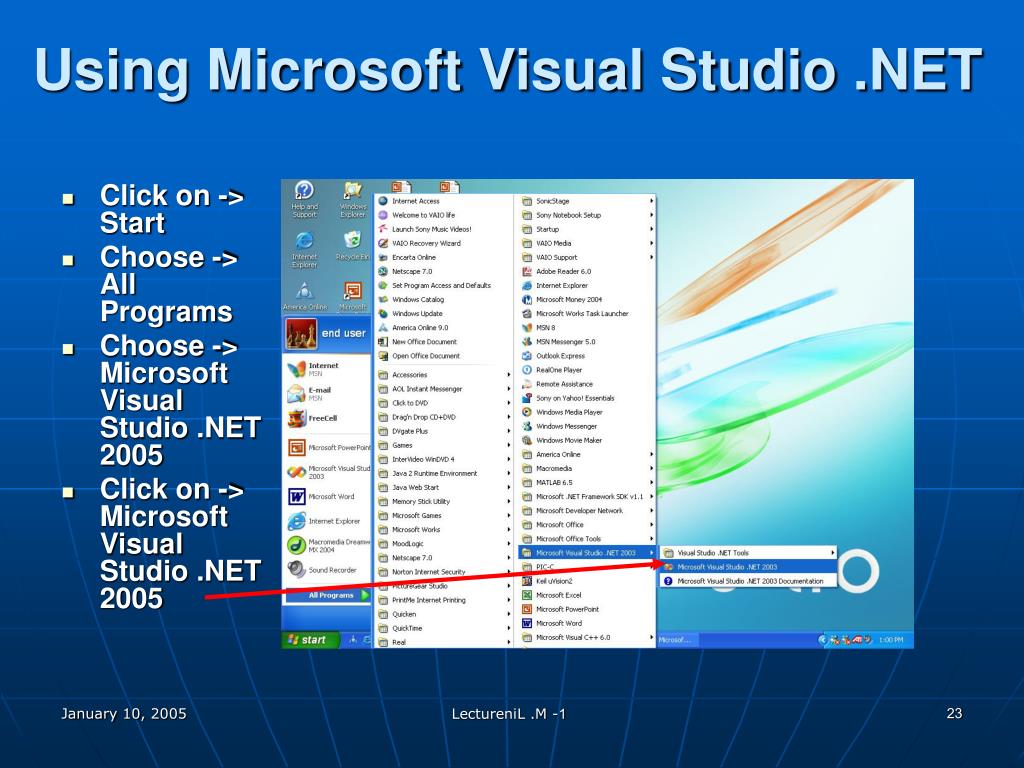This screenshot has width=1024, height=768.
Task: Expand AOL Instant Messenger folder
Action: click(443, 389)
